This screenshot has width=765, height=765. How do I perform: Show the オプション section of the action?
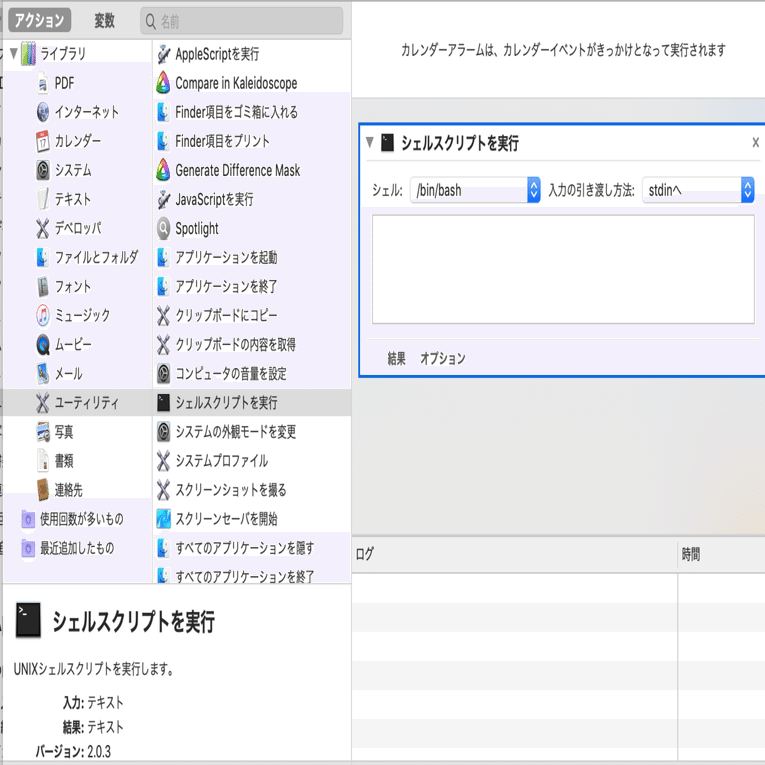[443, 359]
